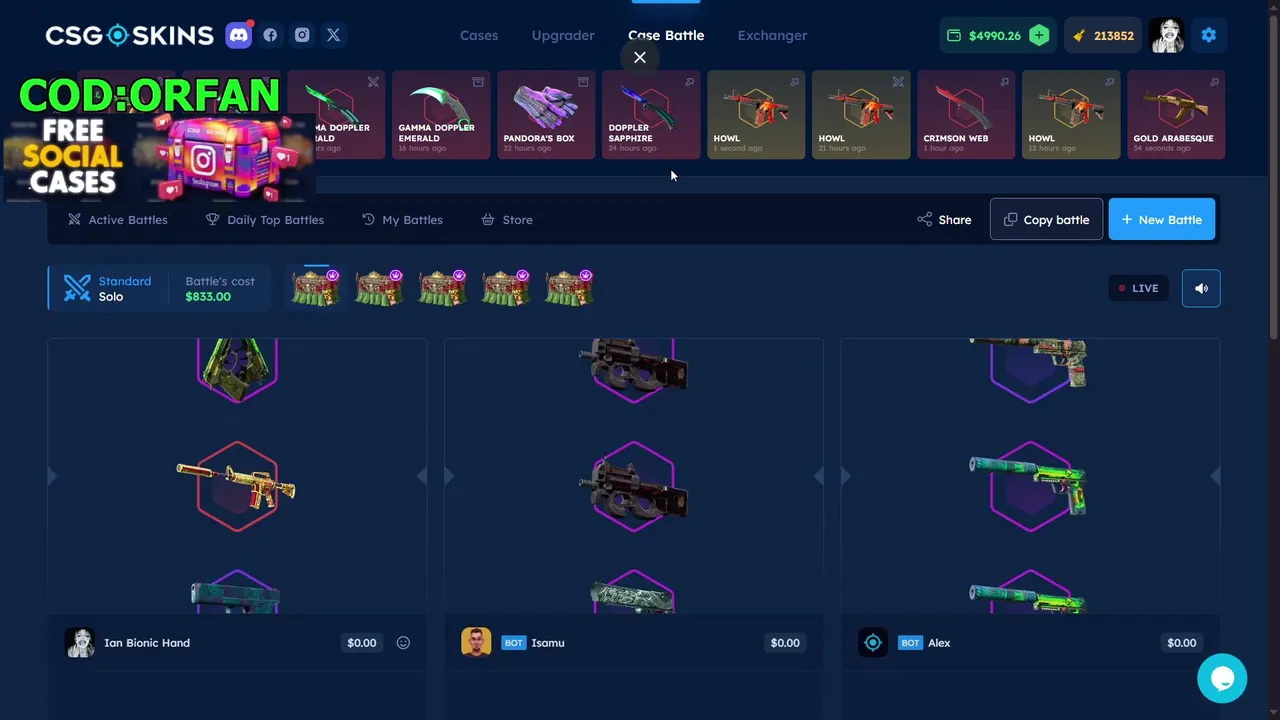
Task: Go to the Cases page
Action: [x=479, y=35]
